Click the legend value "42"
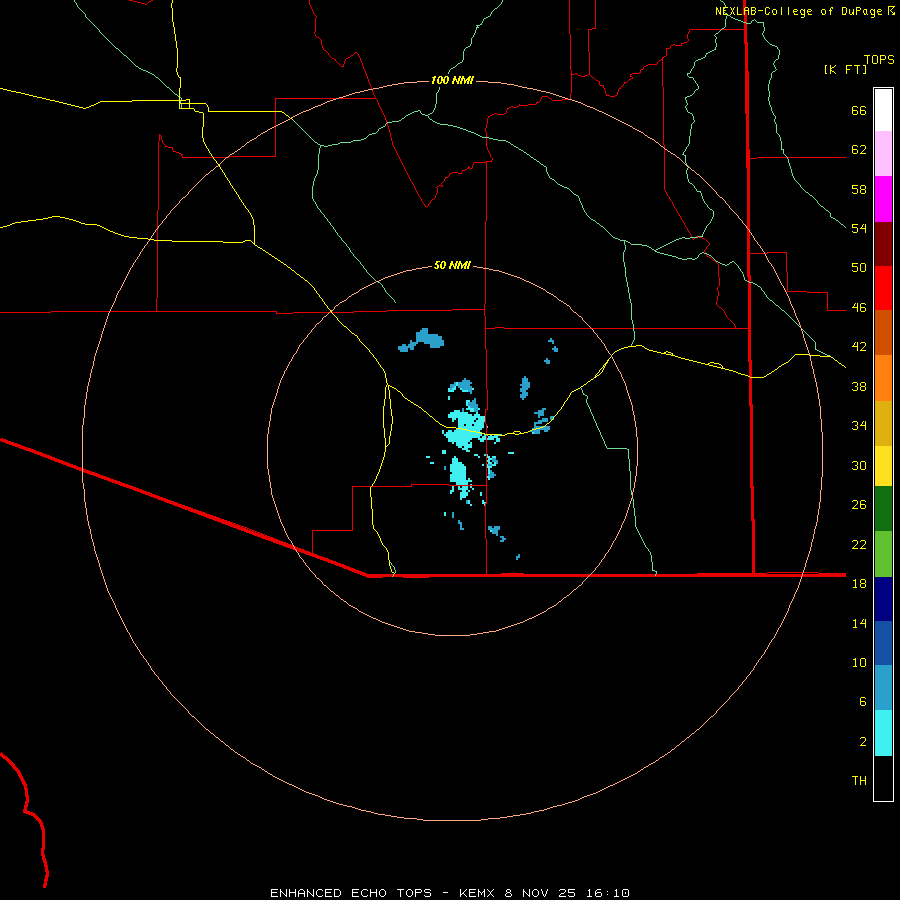900x900 pixels. pos(859,346)
